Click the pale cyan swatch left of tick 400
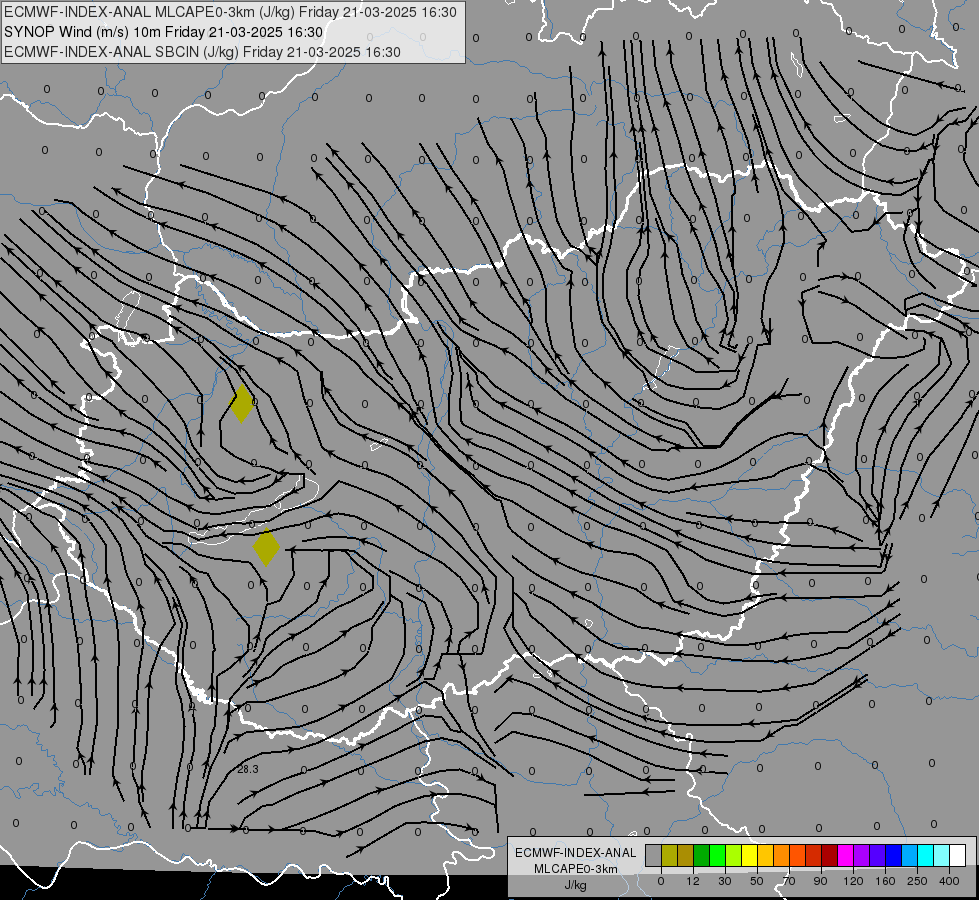This screenshot has height=900, width=979. coord(942,855)
